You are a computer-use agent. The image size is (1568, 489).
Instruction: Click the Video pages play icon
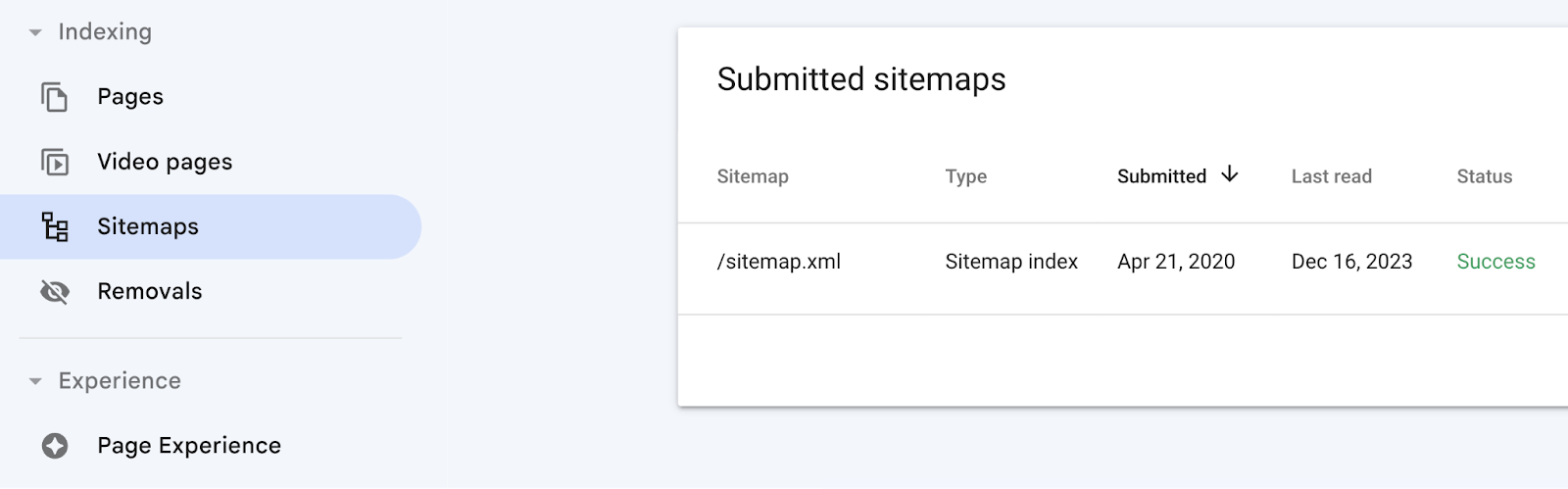point(55,162)
